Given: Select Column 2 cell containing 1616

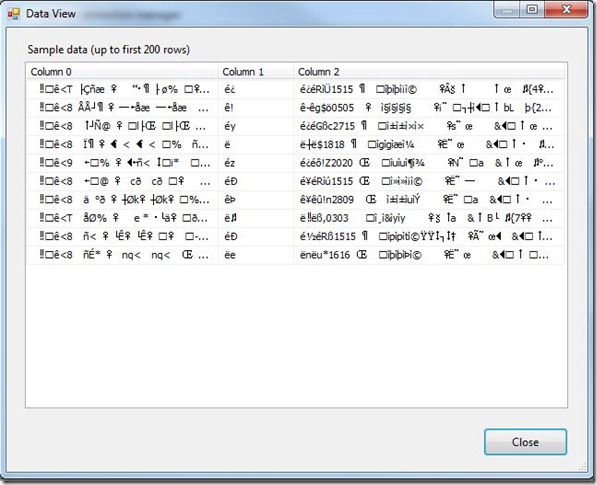Looking at the screenshot, I should (x=429, y=255).
